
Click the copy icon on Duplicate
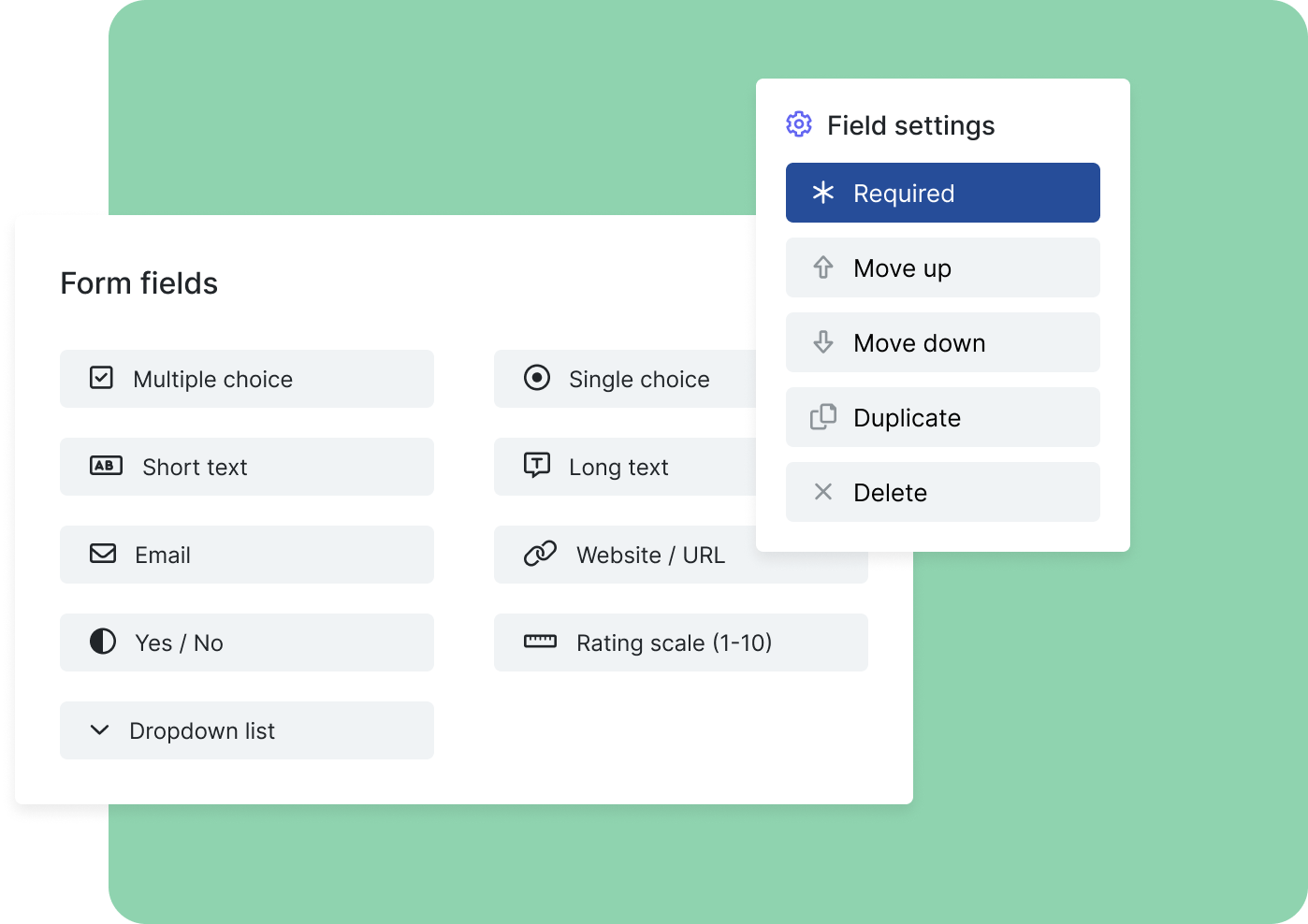pos(823,417)
